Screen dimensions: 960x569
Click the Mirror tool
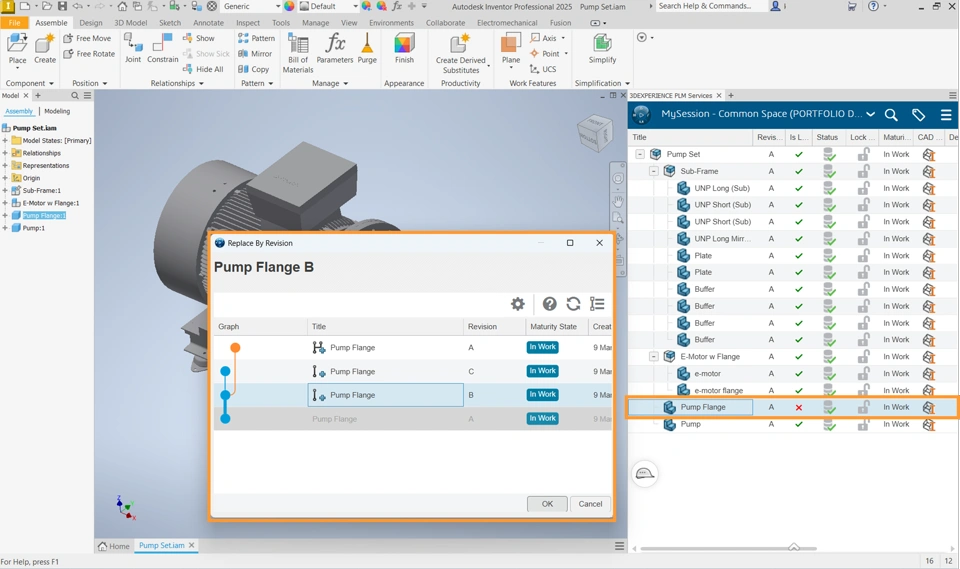255,54
